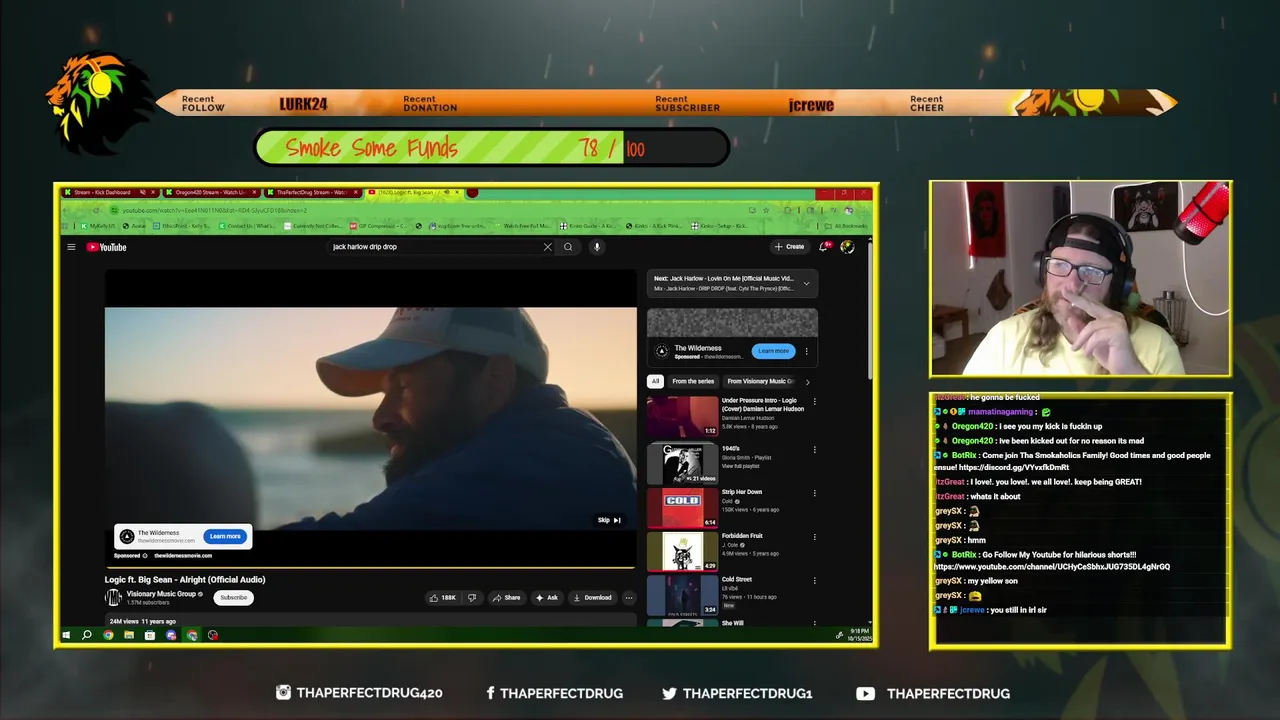The image size is (1280, 720).
Task: Skip the ad in the video player
Action: point(609,520)
